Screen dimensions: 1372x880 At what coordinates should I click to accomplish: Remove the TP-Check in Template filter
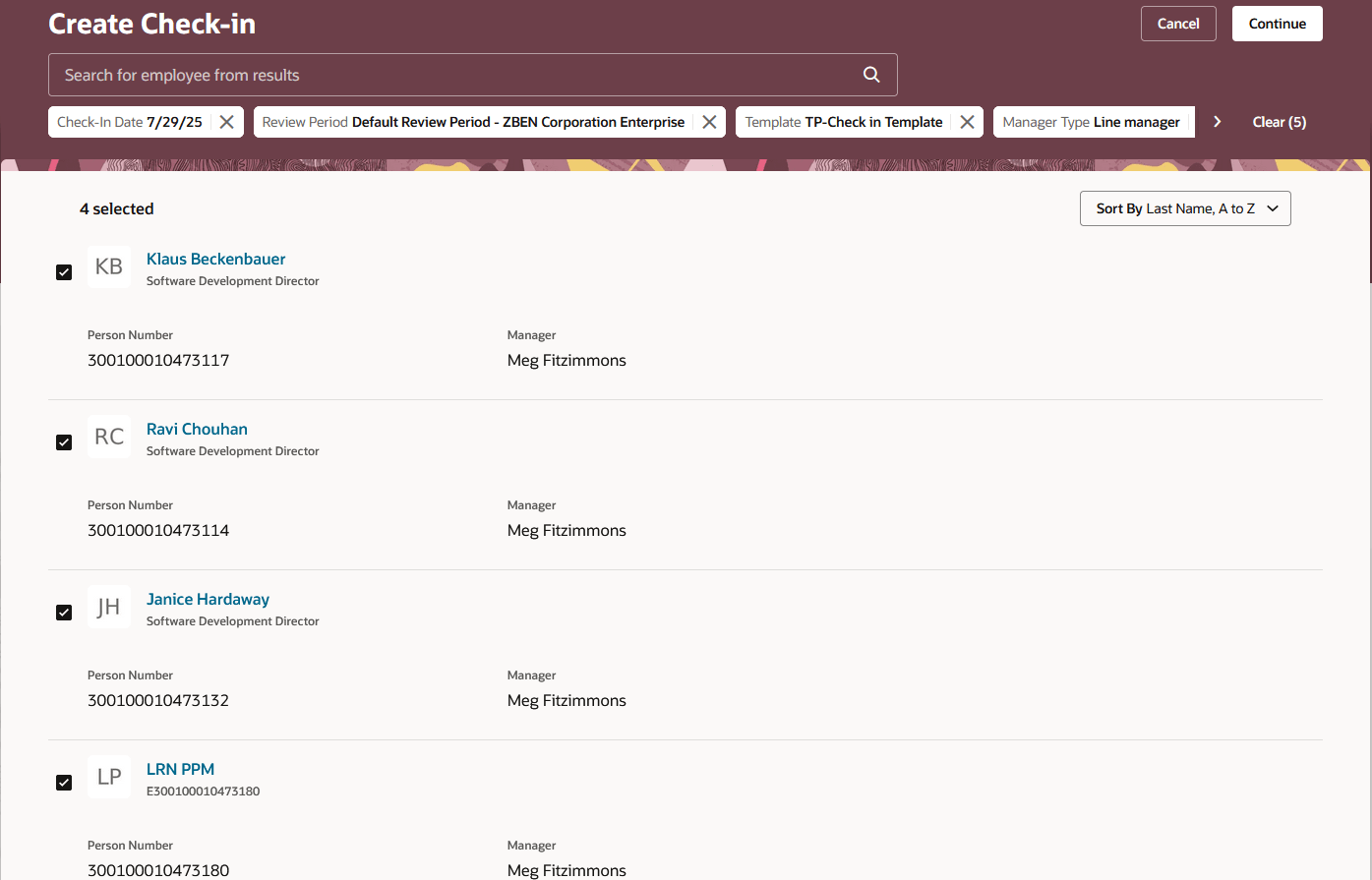pyautogui.click(x=967, y=121)
